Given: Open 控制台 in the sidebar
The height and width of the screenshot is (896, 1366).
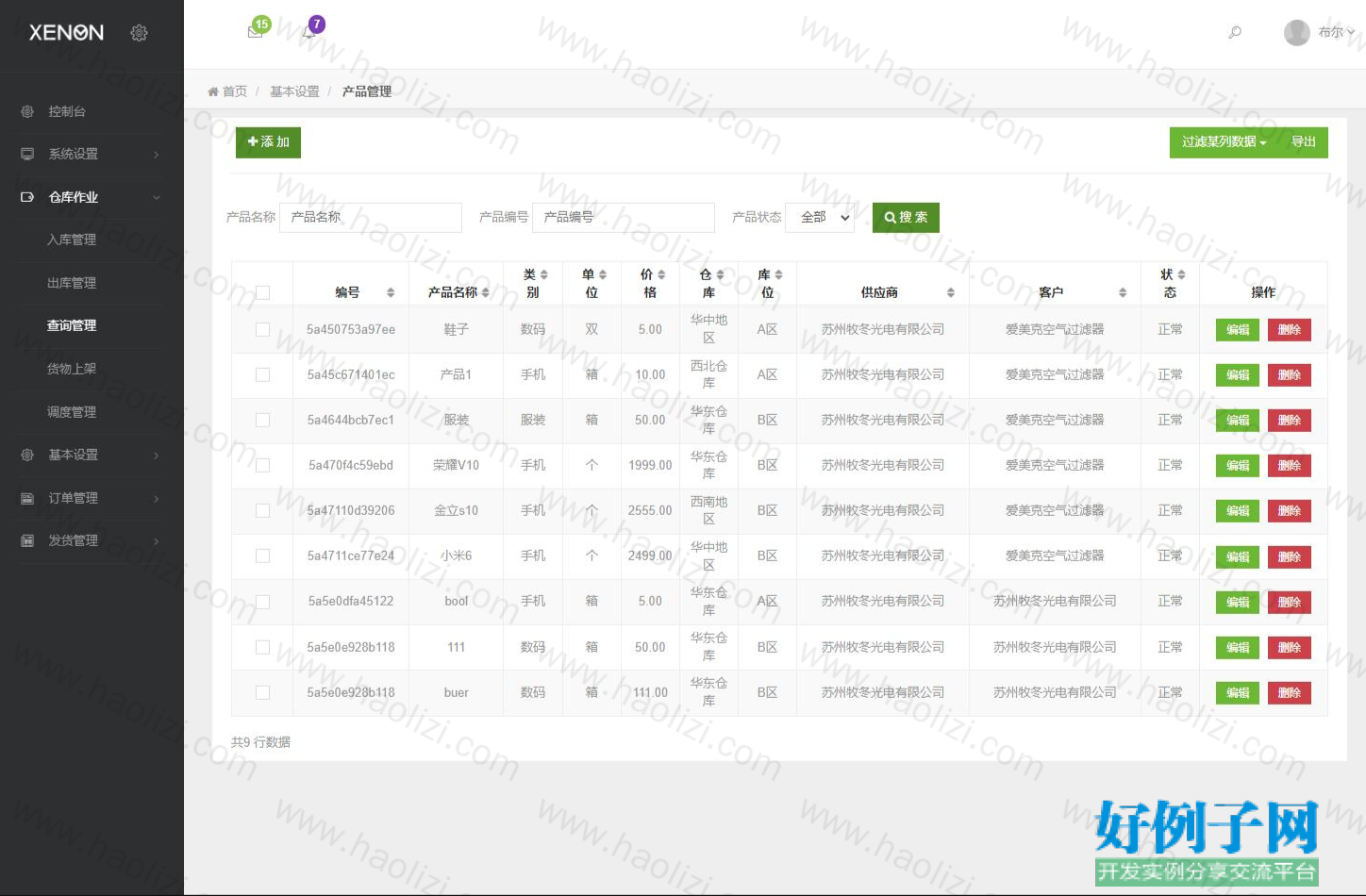Looking at the screenshot, I should pos(67,111).
